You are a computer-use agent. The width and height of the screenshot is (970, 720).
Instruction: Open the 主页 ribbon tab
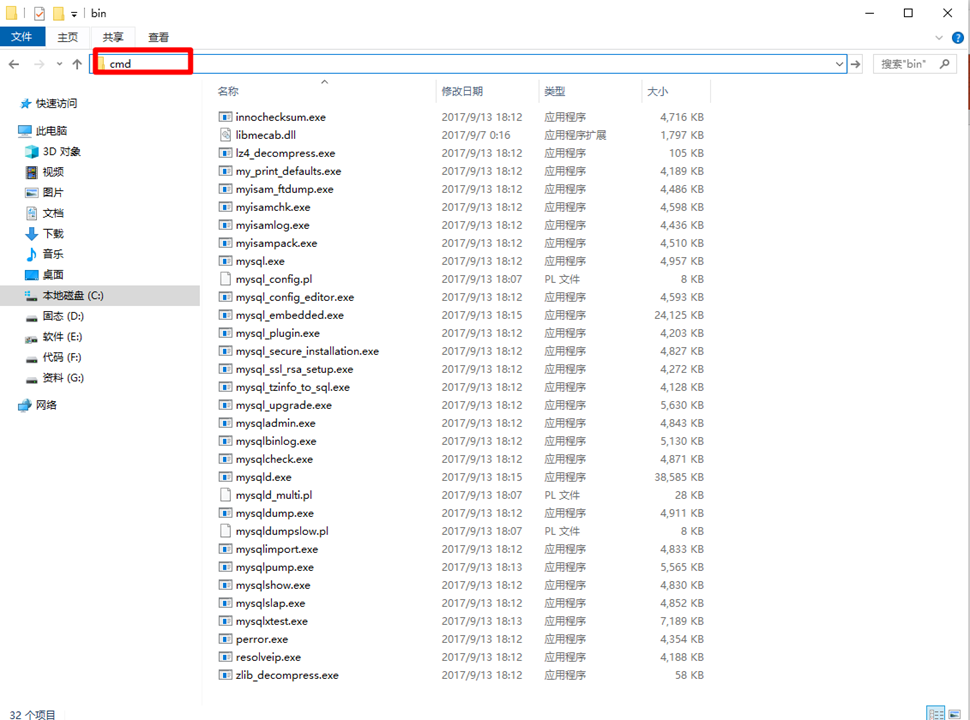click(x=68, y=37)
